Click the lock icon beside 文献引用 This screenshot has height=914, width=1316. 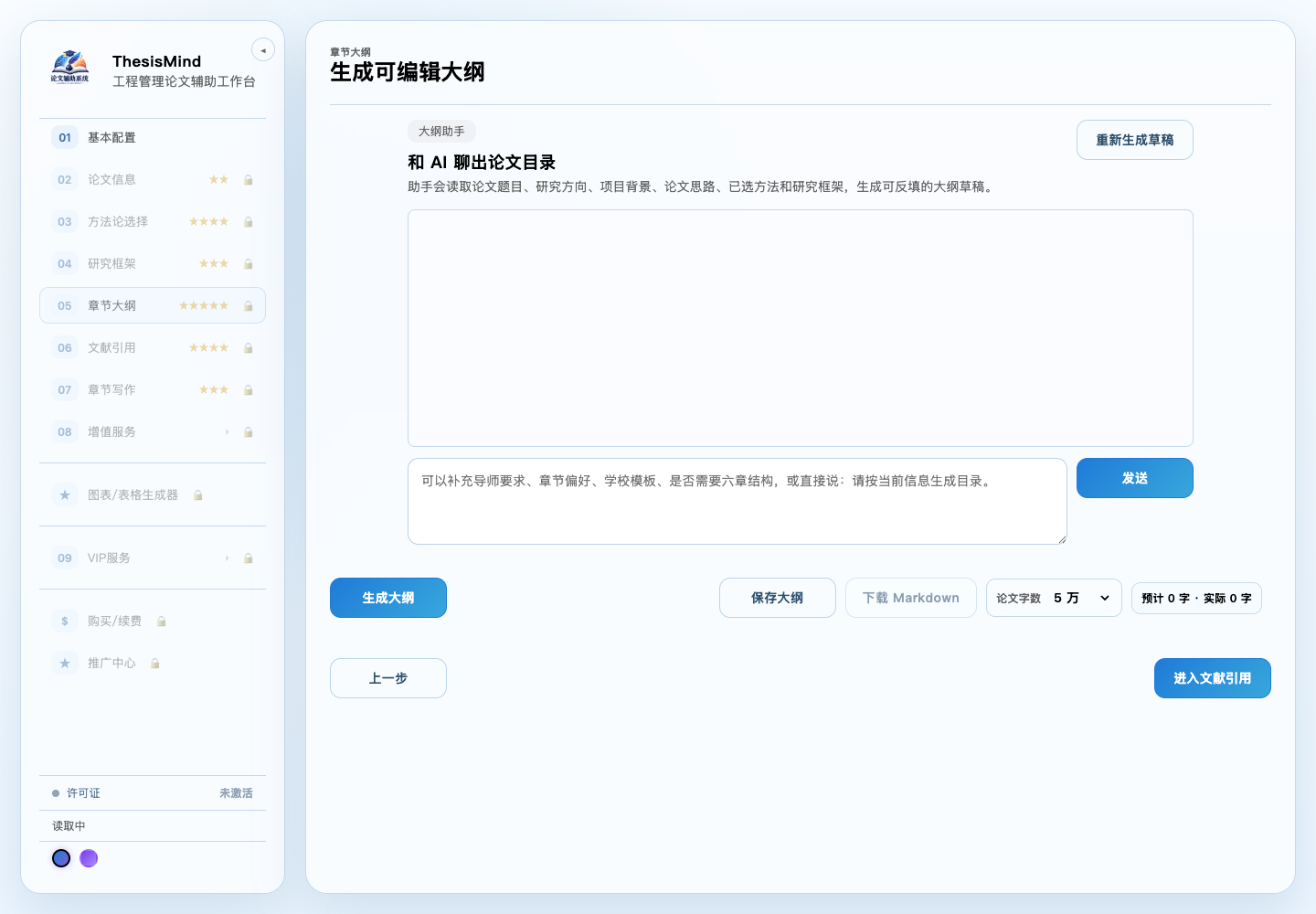tap(249, 348)
